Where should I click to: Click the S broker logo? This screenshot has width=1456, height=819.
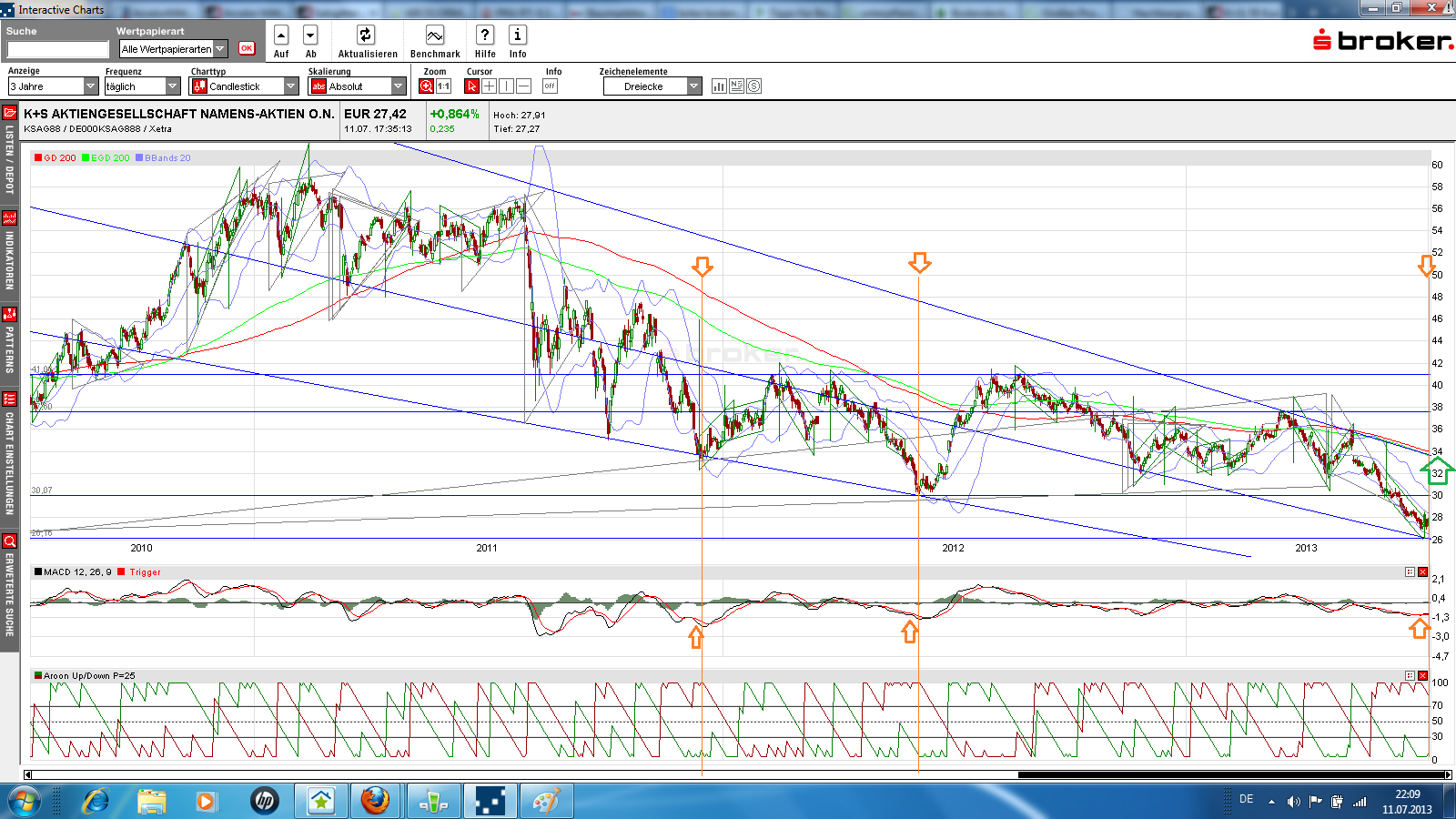pyautogui.click(x=1382, y=40)
